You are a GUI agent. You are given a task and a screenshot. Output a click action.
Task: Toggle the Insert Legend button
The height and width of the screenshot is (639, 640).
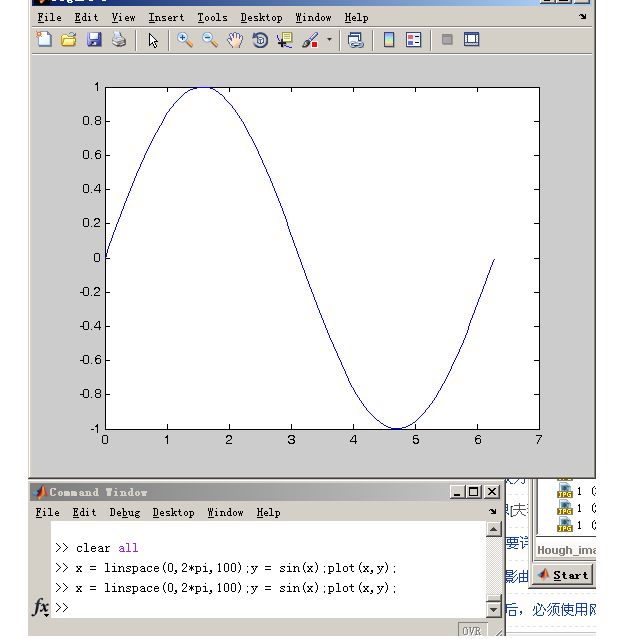tap(414, 40)
